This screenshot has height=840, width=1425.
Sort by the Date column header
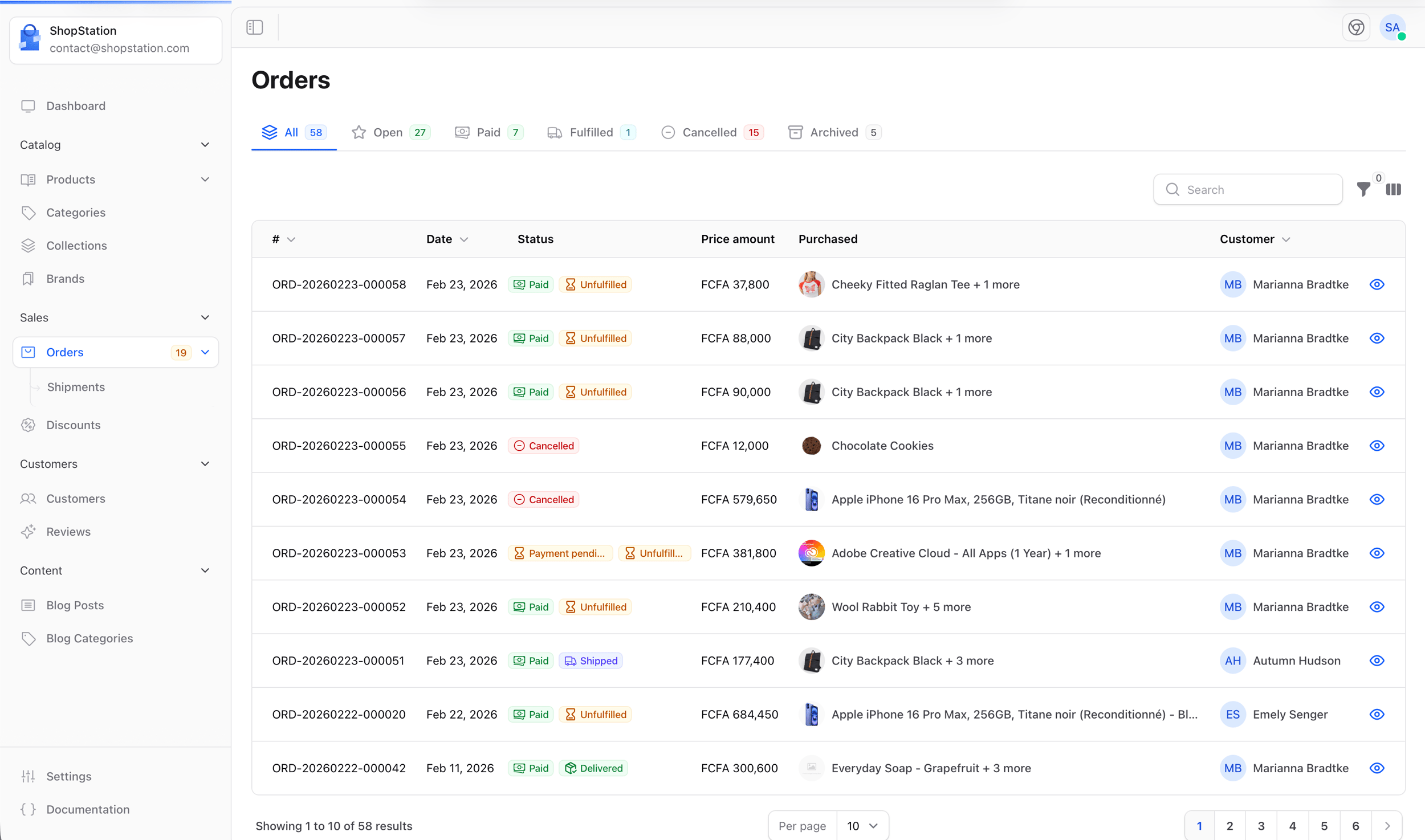[447, 239]
